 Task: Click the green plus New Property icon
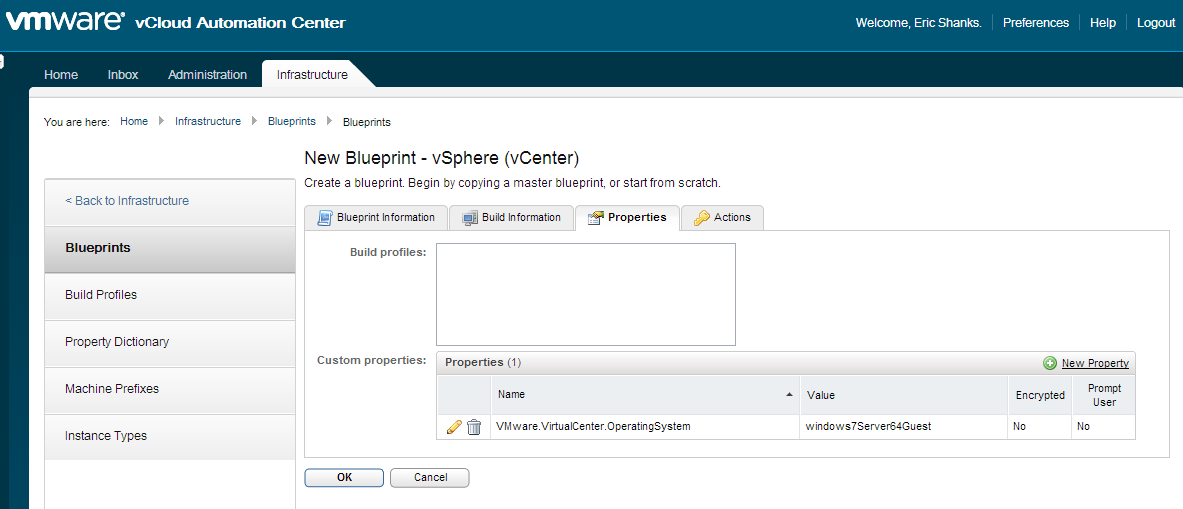pyautogui.click(x=1050, y=363)
